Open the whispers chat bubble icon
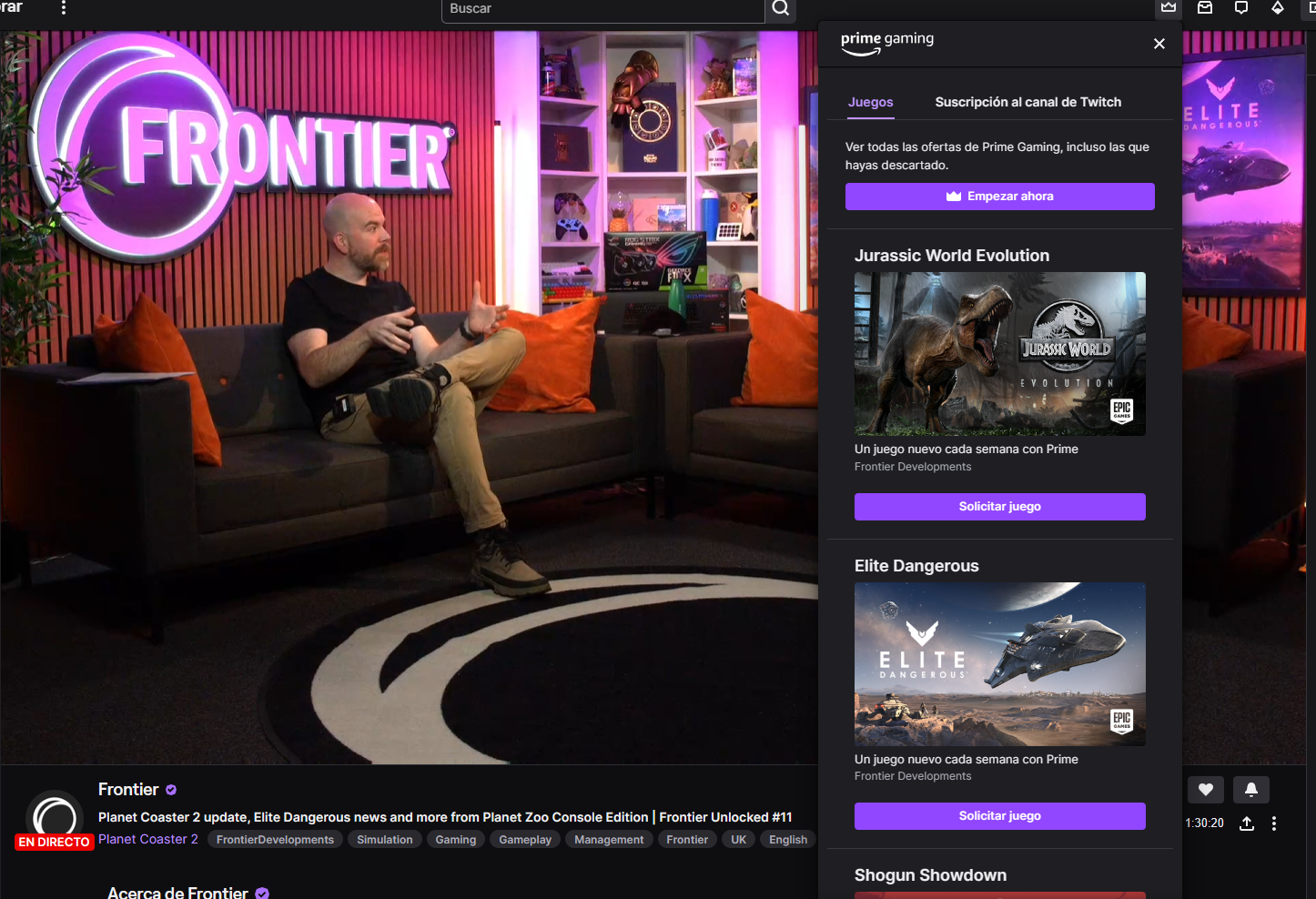The height and width of the screenshot is (899, 1316). coord(1241,8)
